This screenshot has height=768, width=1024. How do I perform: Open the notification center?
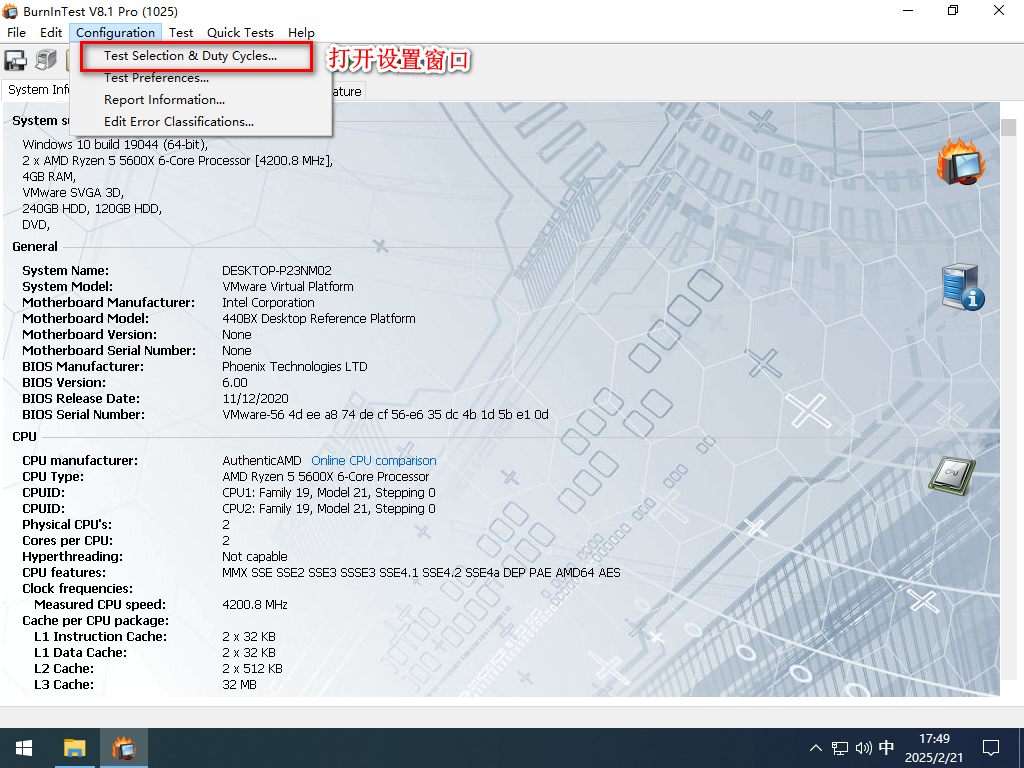click(990, 747)
